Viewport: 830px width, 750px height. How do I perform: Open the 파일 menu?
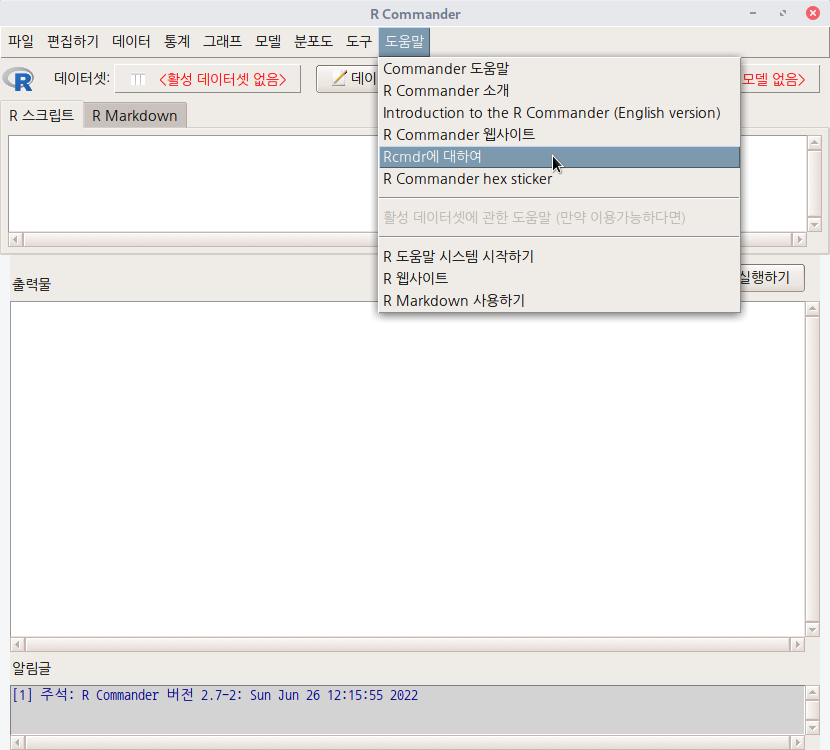22,41
